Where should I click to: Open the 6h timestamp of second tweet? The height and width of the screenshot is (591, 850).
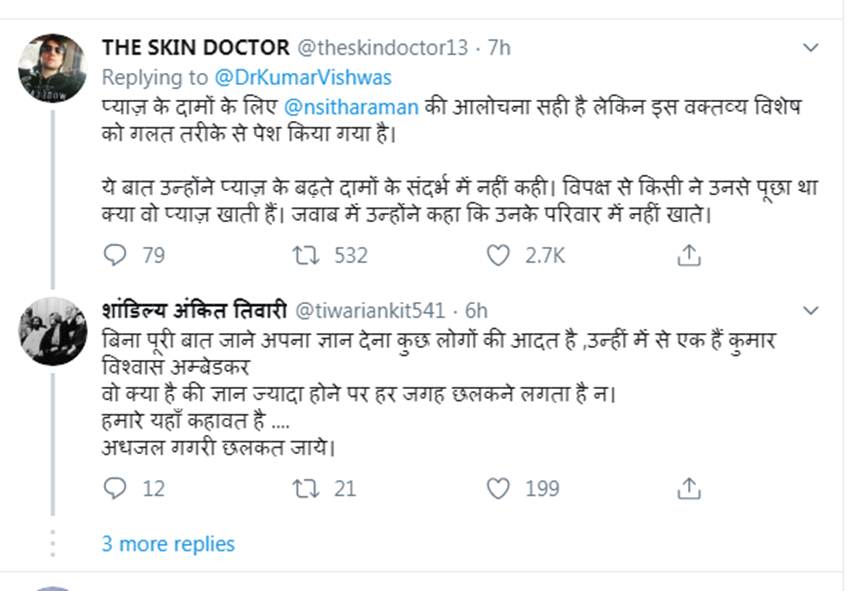tap(475, 311)
